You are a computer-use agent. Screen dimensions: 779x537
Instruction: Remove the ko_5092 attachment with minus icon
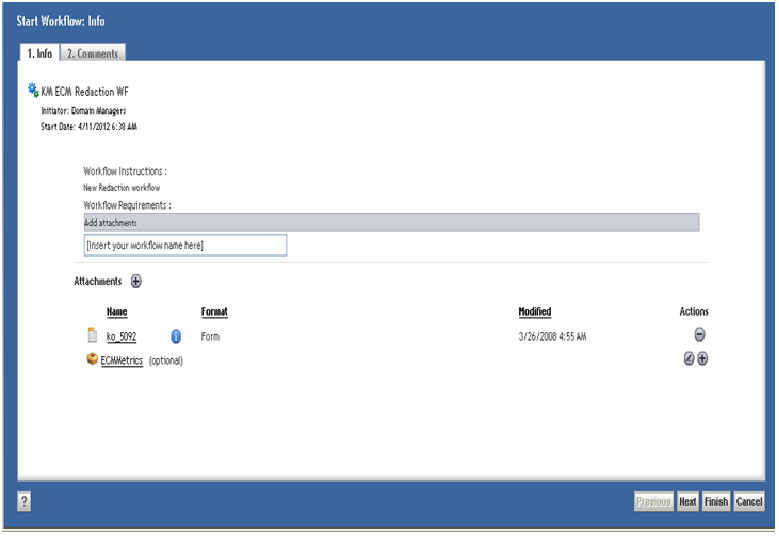pos(700,335)
